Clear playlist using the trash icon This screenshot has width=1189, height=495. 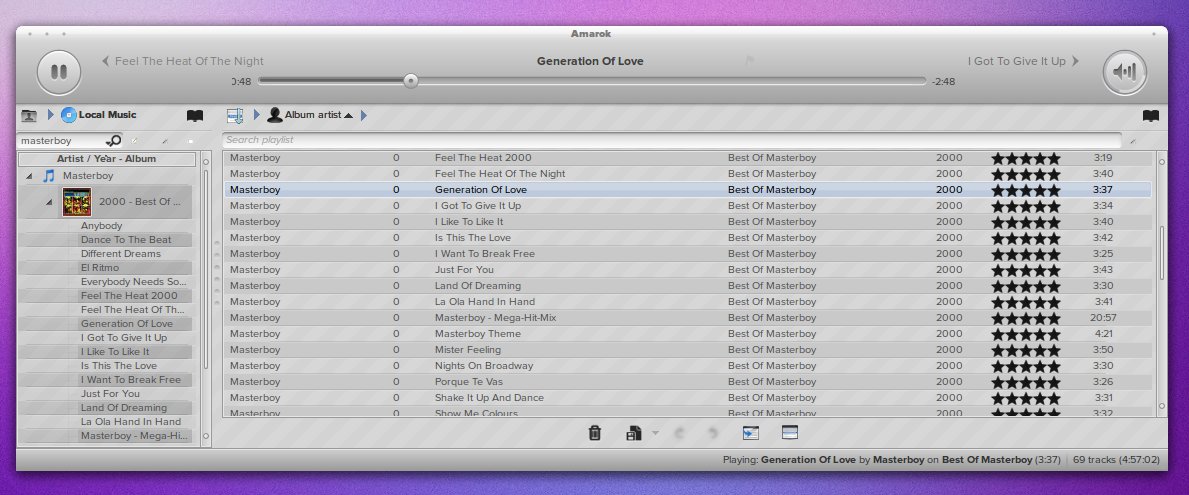pyautogui.click(x=595, y=433)
